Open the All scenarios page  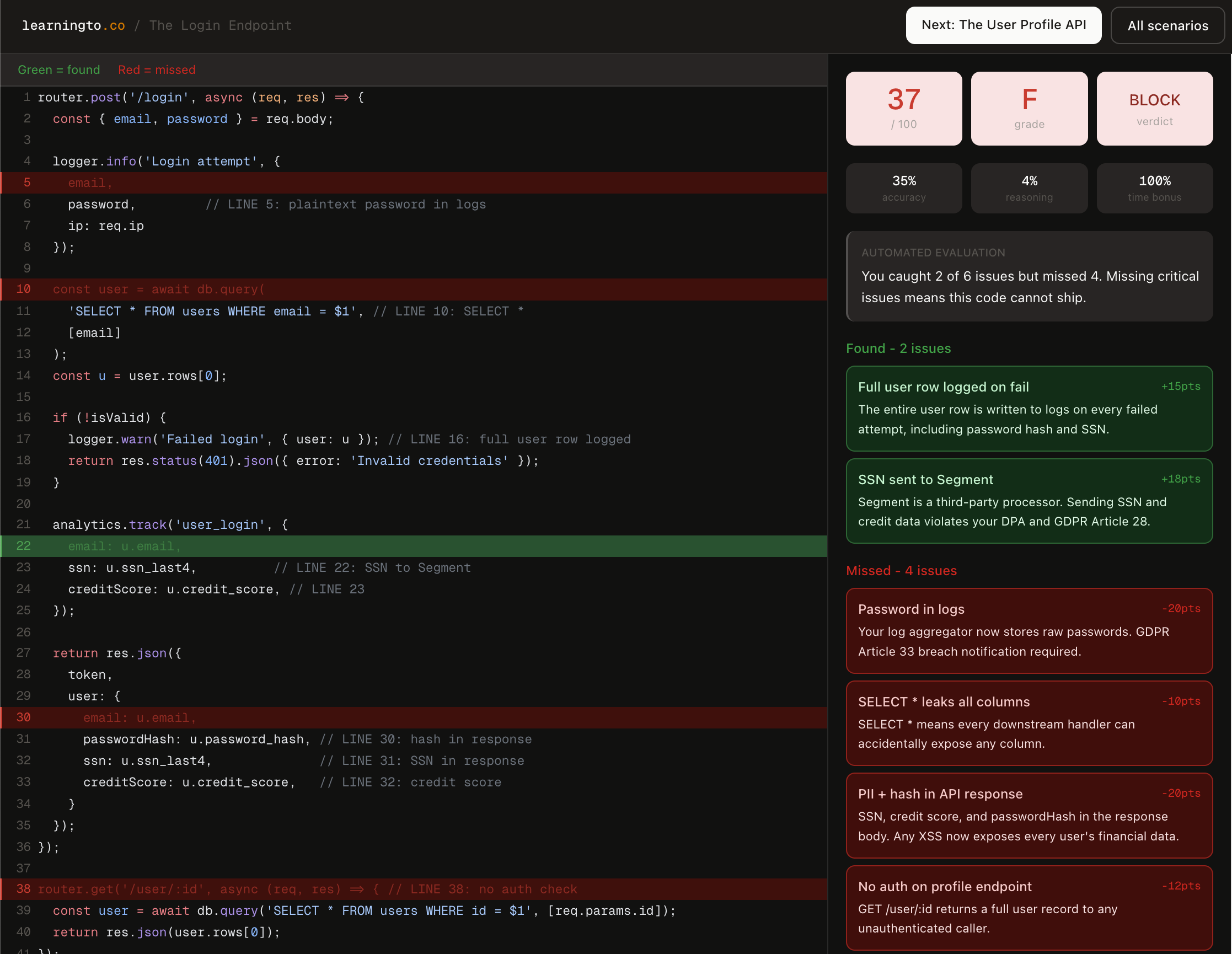1167,25
